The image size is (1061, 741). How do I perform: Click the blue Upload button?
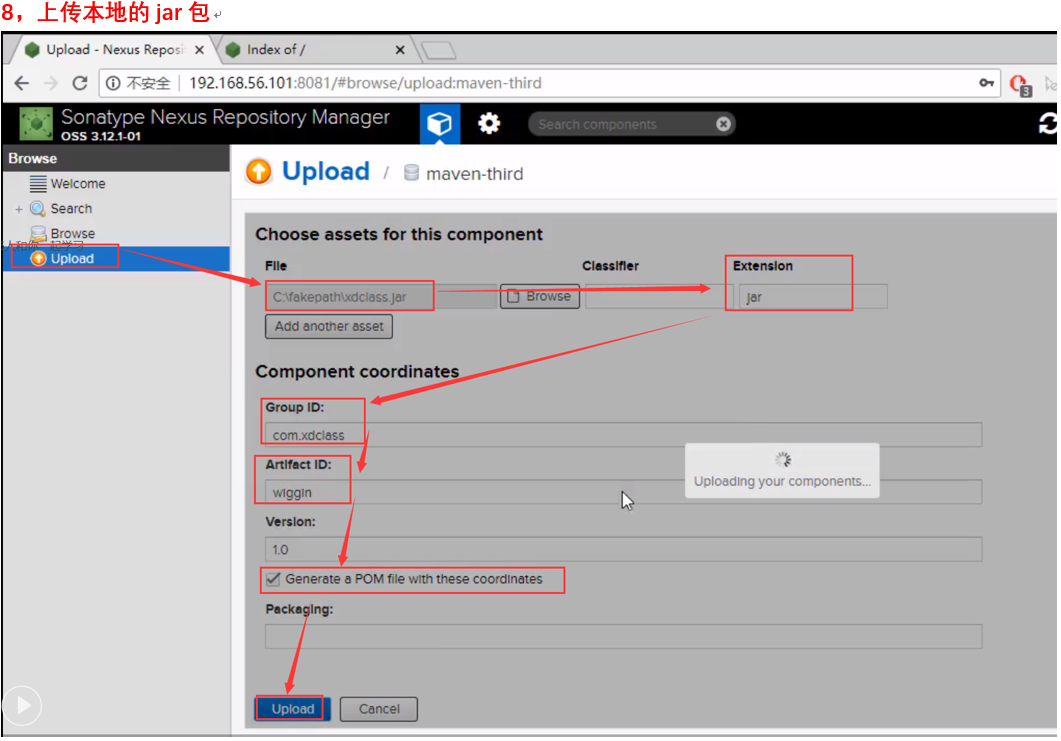point(292,709)
